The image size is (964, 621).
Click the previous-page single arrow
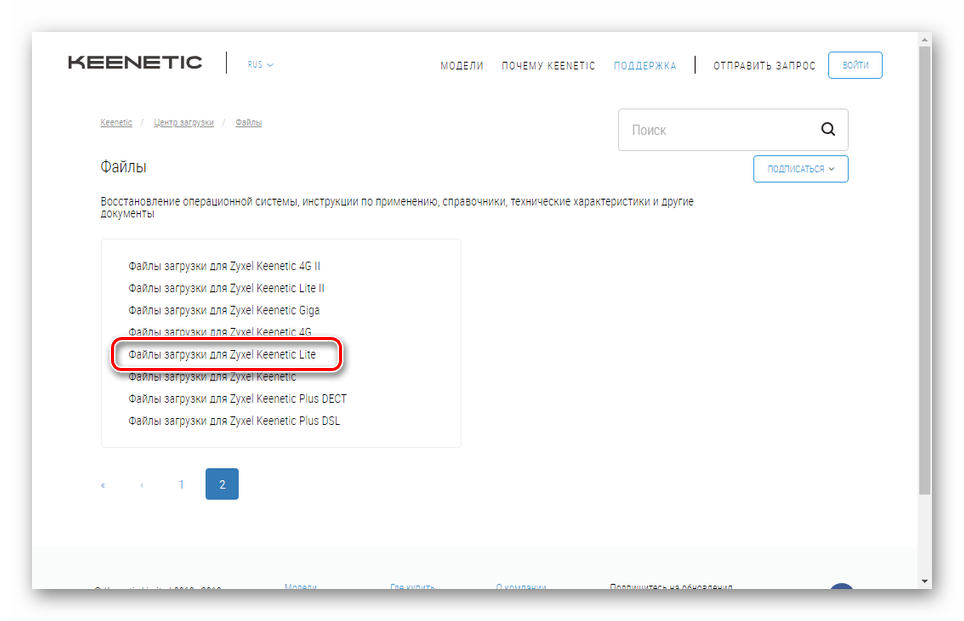click(142, 485)
